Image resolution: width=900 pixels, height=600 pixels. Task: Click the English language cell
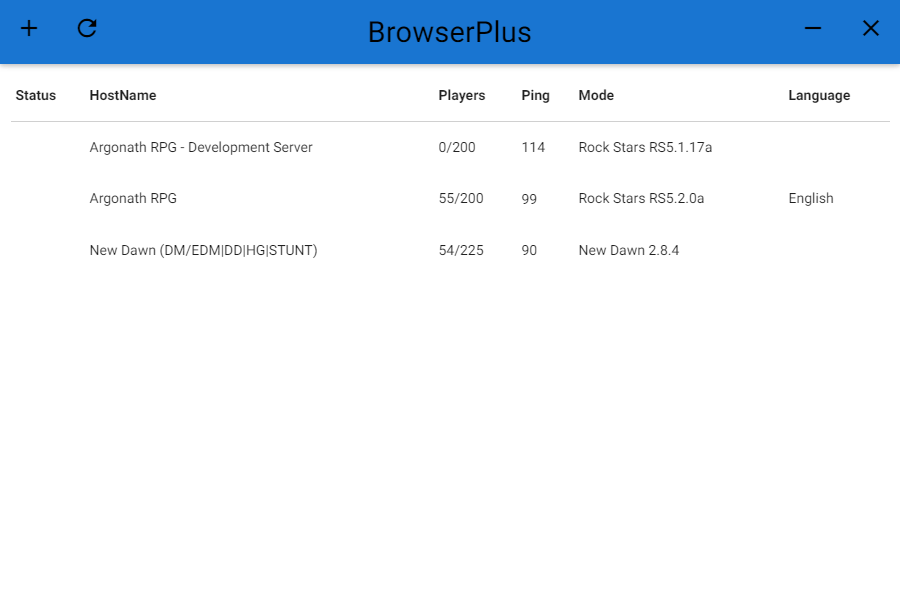810,199
